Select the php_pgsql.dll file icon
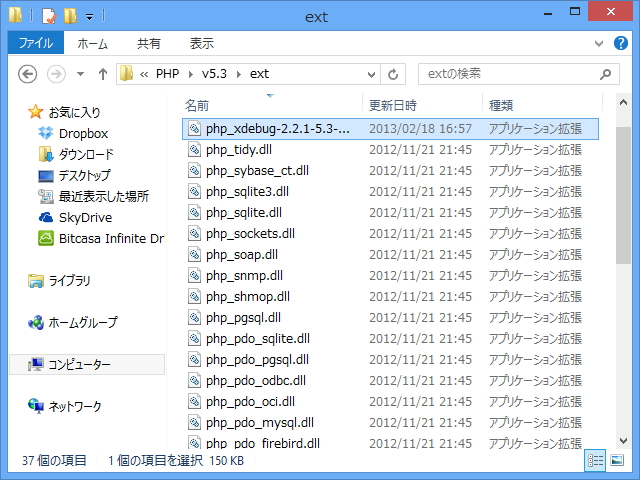This screenshot has height=480, width=640. click(x=194, y=318)
